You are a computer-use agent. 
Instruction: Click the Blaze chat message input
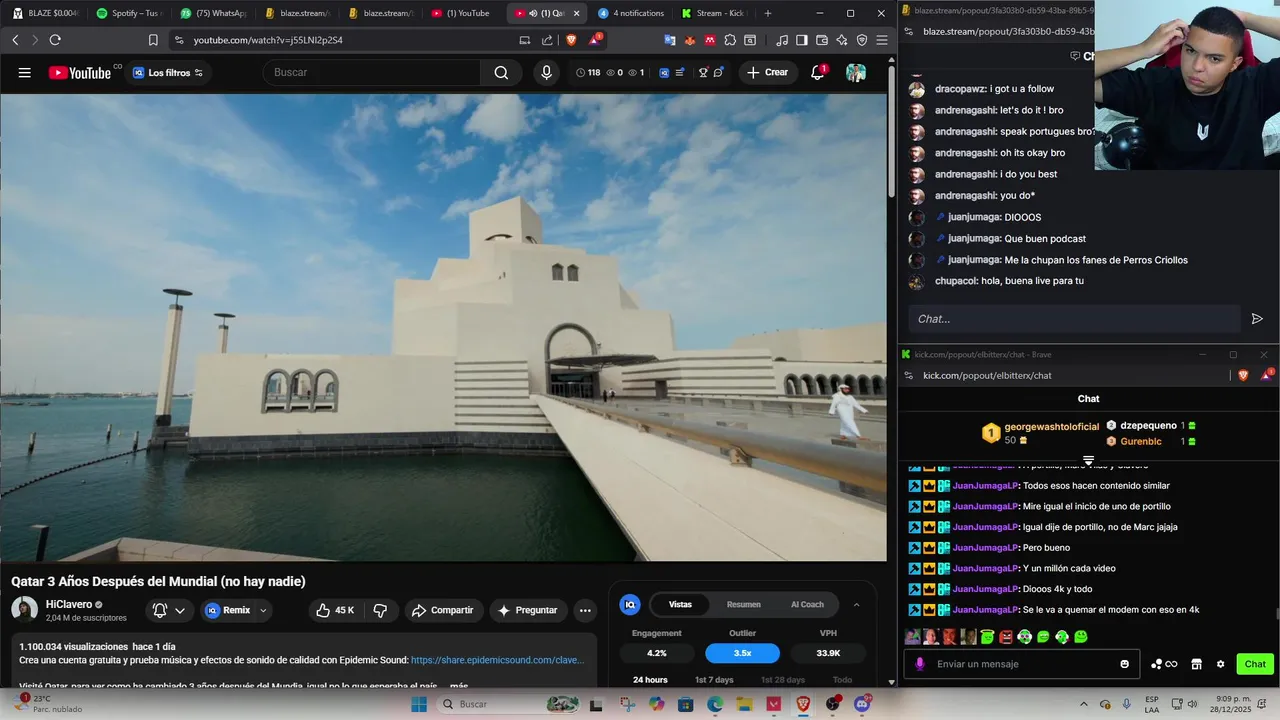(1074, 319)
